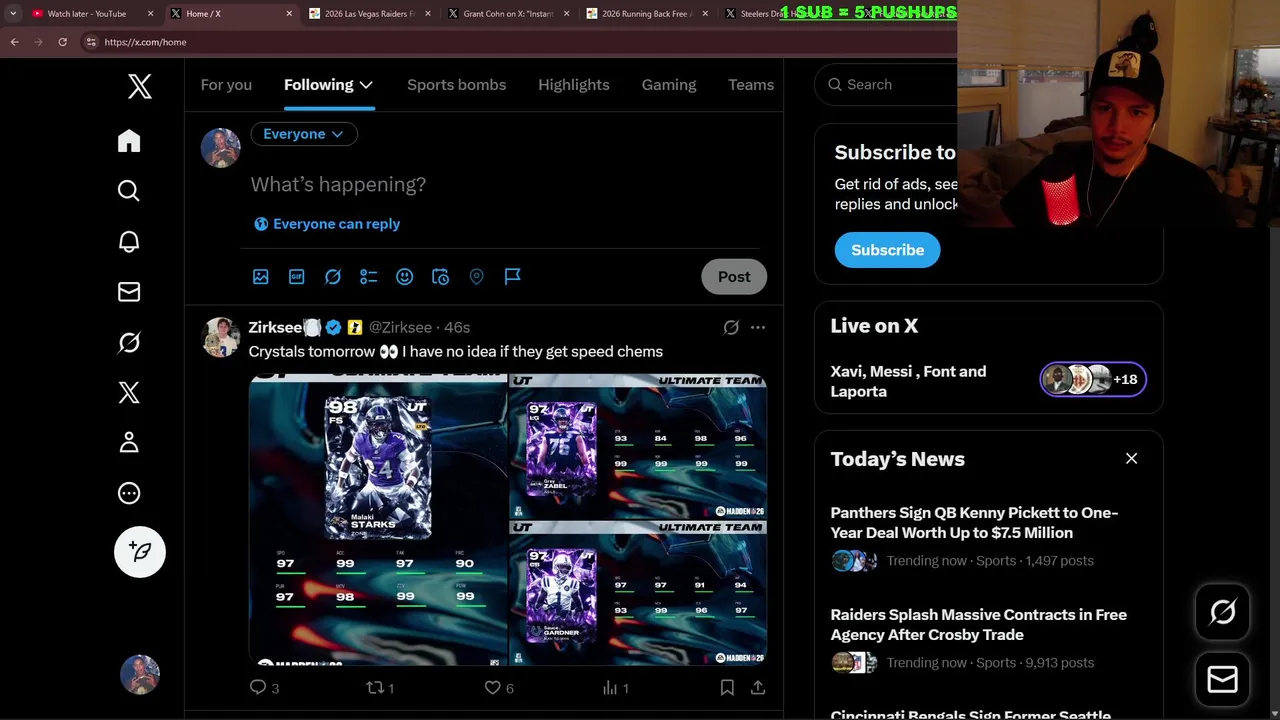Viewport: 1280px width, 720px height.
Task: Add media image icon to post
Action: [x=261, y=277]
